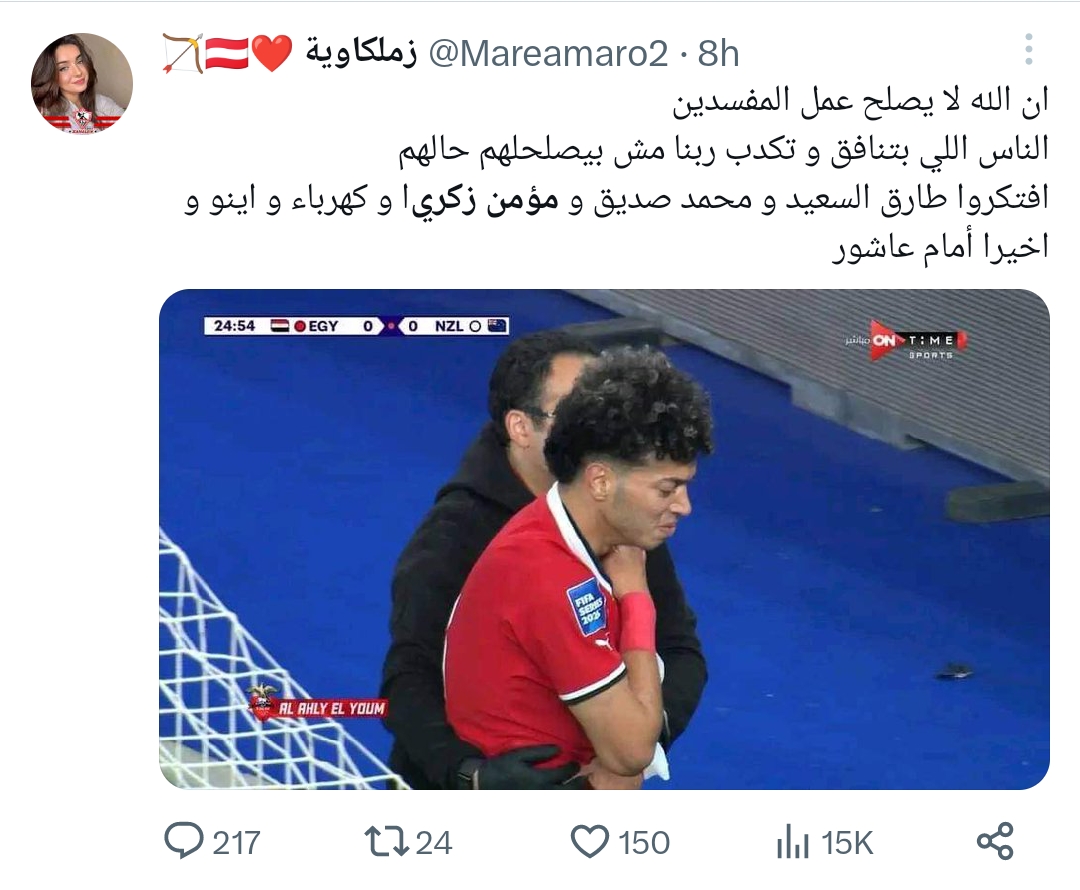This screenshot has width=1080, height=890.
Task: Open the author's profile avatar picture
Action: click(x=82, y=83)
